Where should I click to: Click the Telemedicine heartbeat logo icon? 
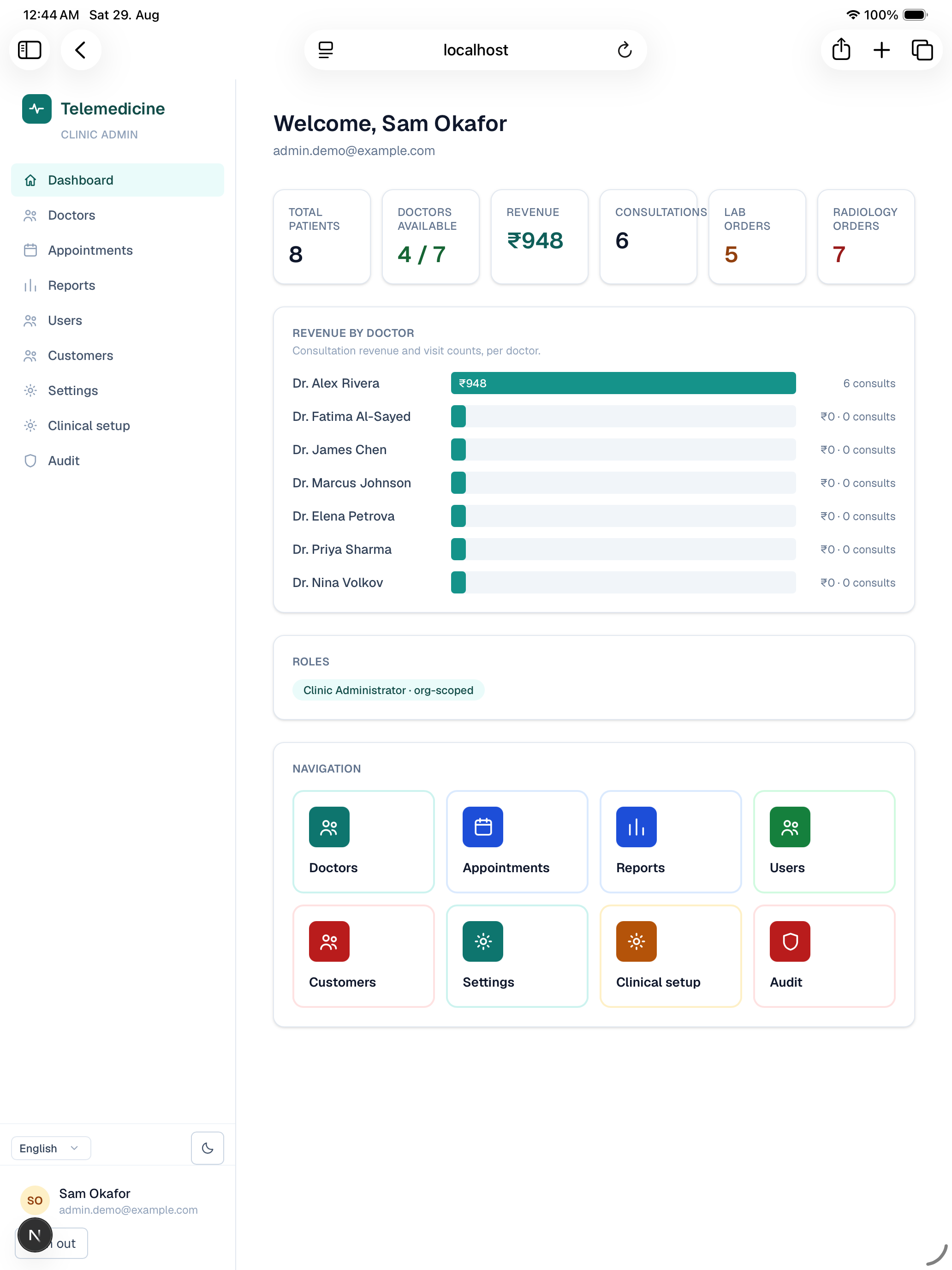click(x=37, y=108)
